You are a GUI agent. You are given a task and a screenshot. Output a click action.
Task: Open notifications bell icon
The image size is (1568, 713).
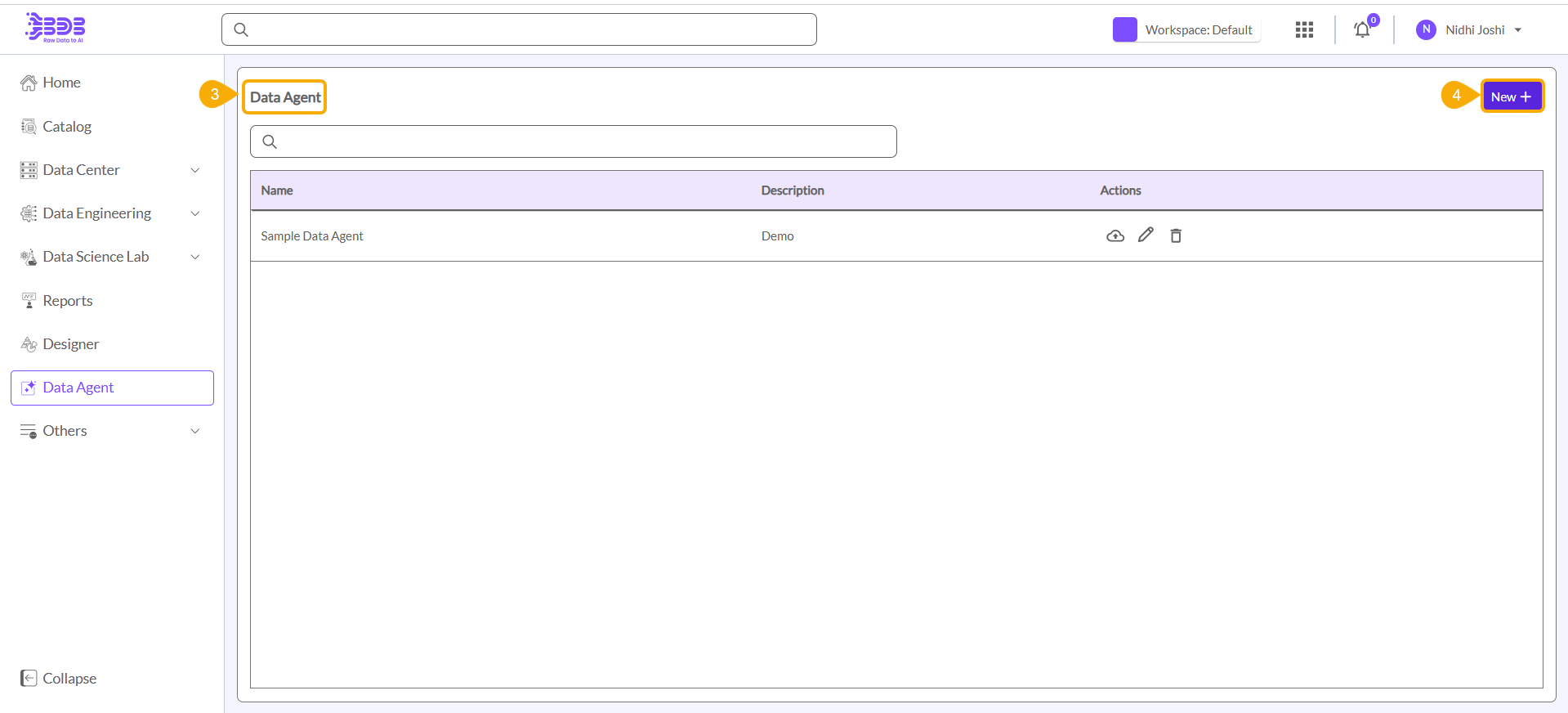1362,30
